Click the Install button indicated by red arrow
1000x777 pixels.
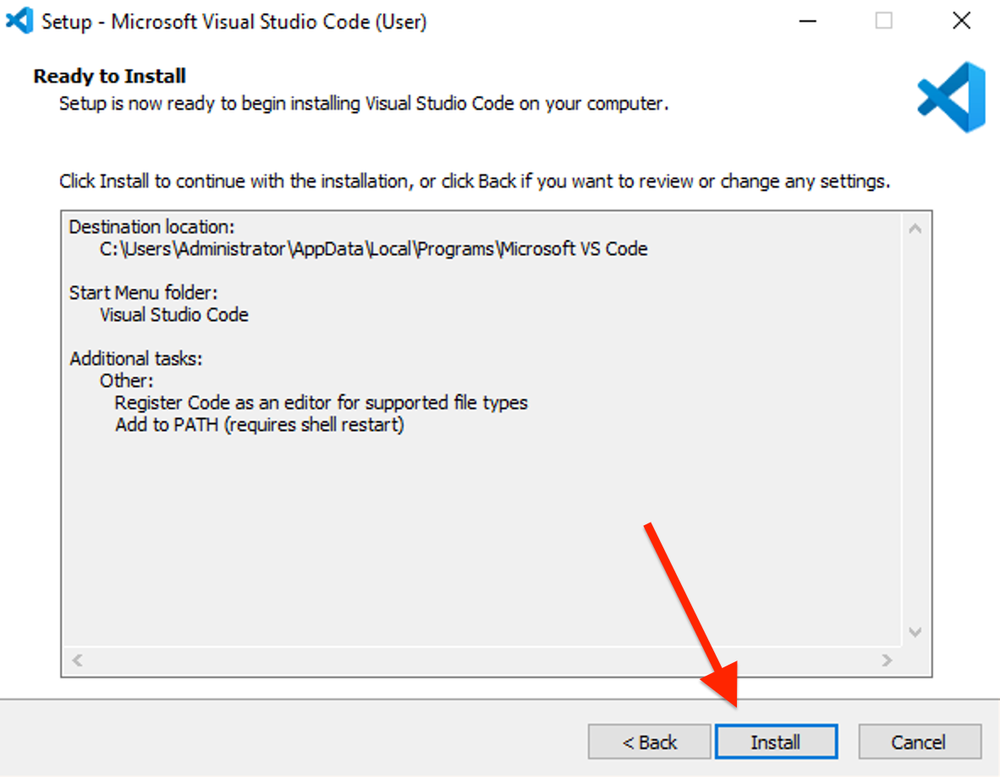tap(776, 742)
